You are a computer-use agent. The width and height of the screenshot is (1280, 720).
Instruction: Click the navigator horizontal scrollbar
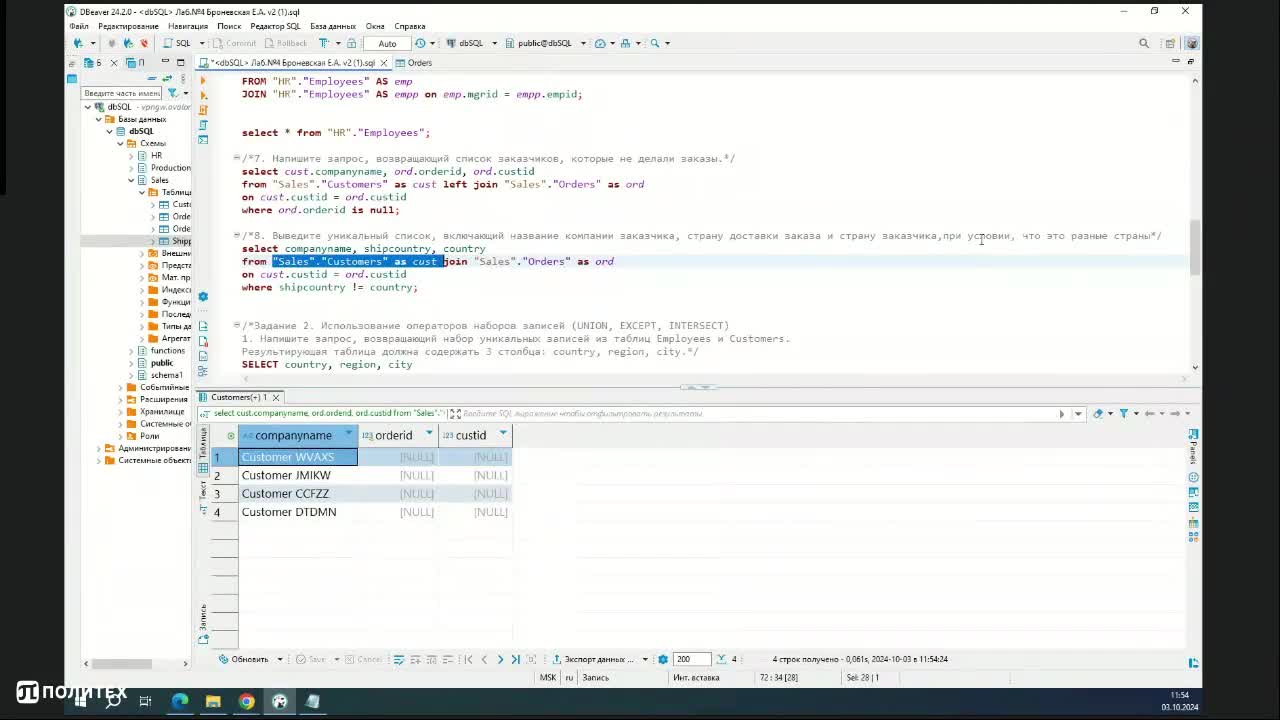click(122, 663)
